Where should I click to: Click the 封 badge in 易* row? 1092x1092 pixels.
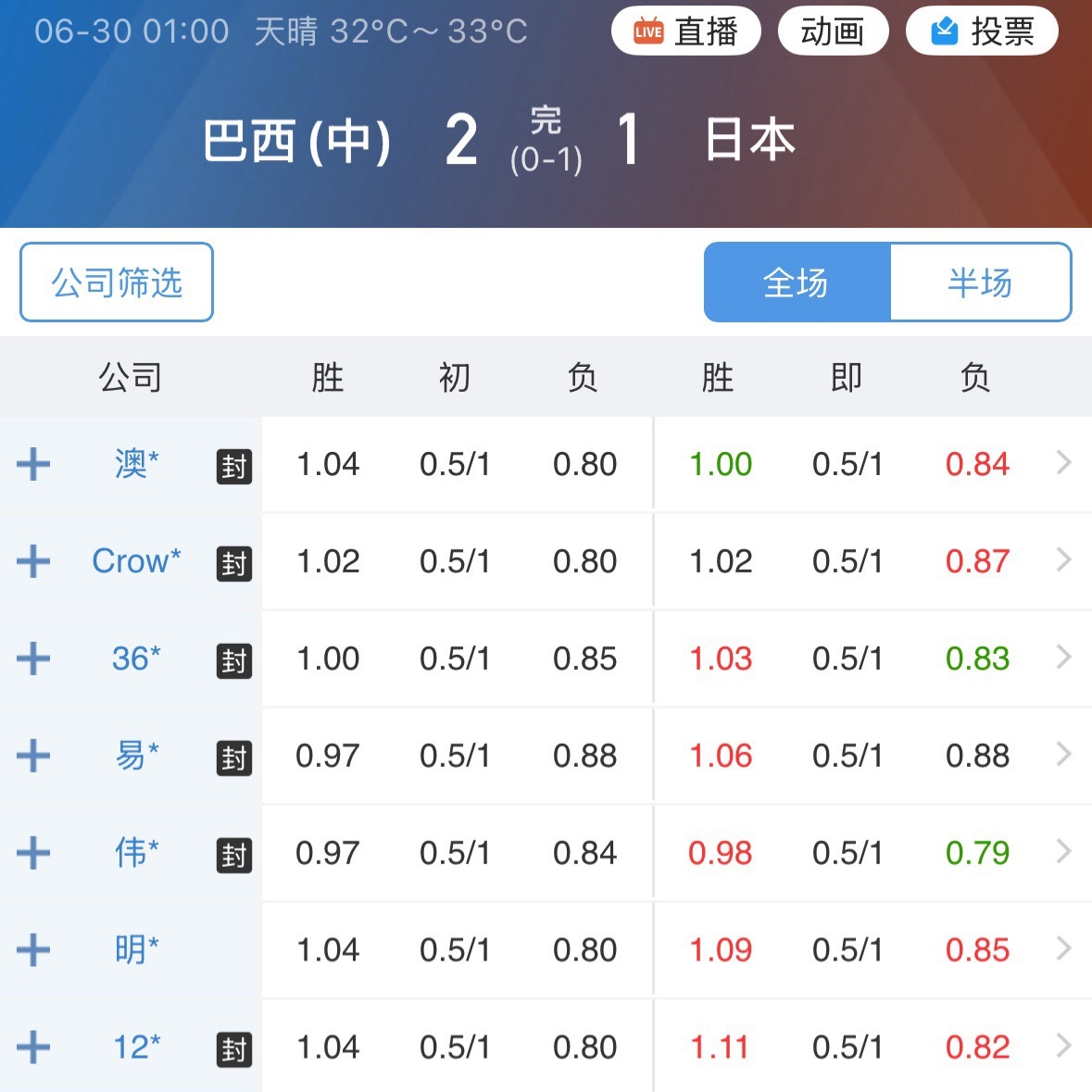click(234, 758)
